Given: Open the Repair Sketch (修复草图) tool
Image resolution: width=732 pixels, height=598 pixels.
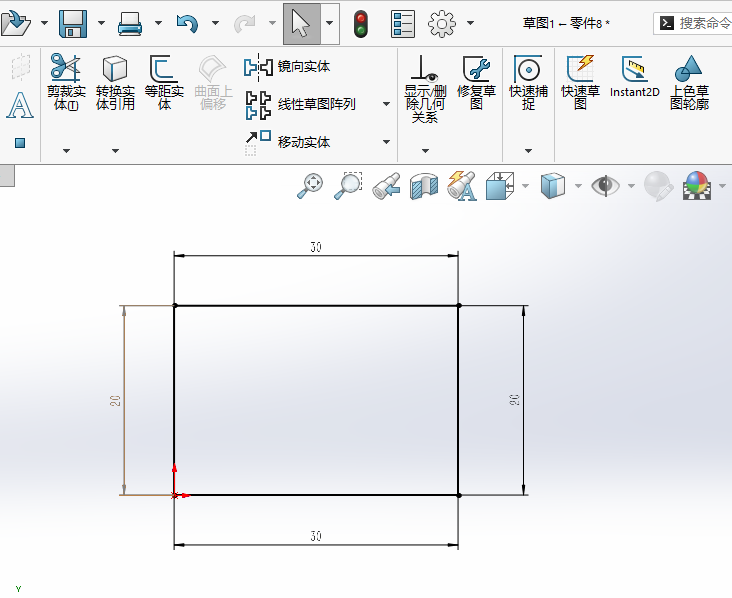Looking at the screenshot, I should (x=476, y=80).
